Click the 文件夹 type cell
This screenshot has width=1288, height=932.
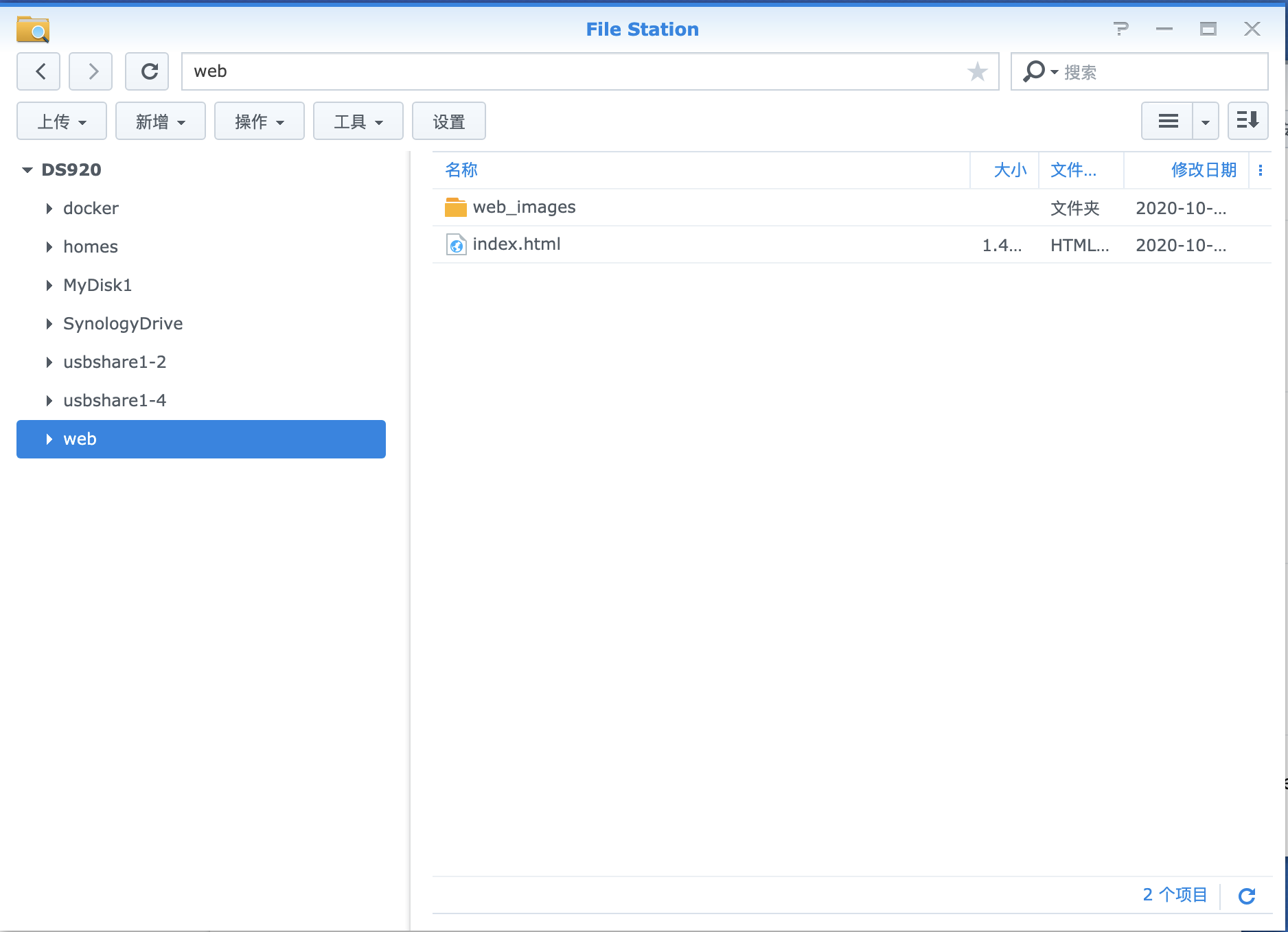[1075, 209]
